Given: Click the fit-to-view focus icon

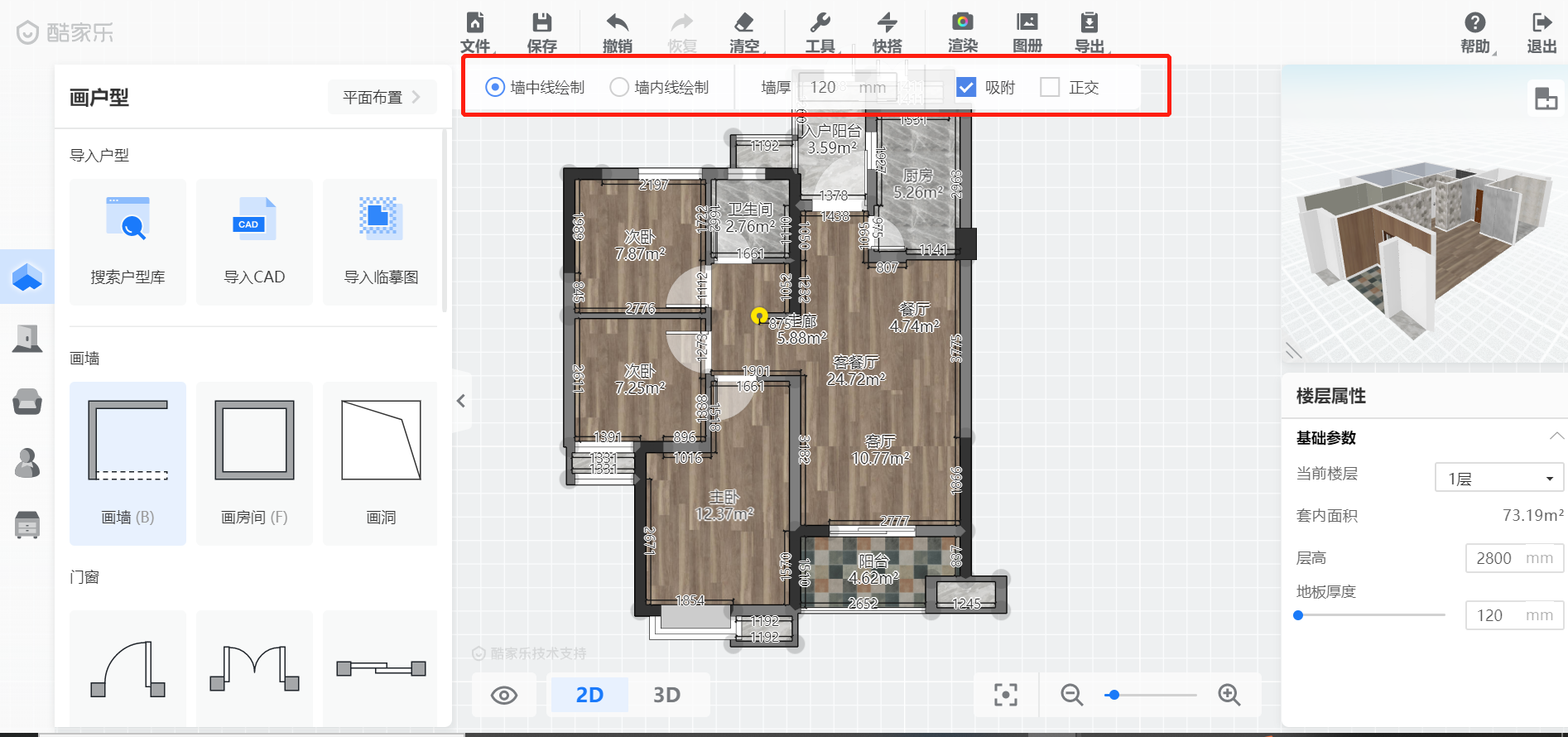Looking at the screenshot, I should click(x=1005, y=695).
